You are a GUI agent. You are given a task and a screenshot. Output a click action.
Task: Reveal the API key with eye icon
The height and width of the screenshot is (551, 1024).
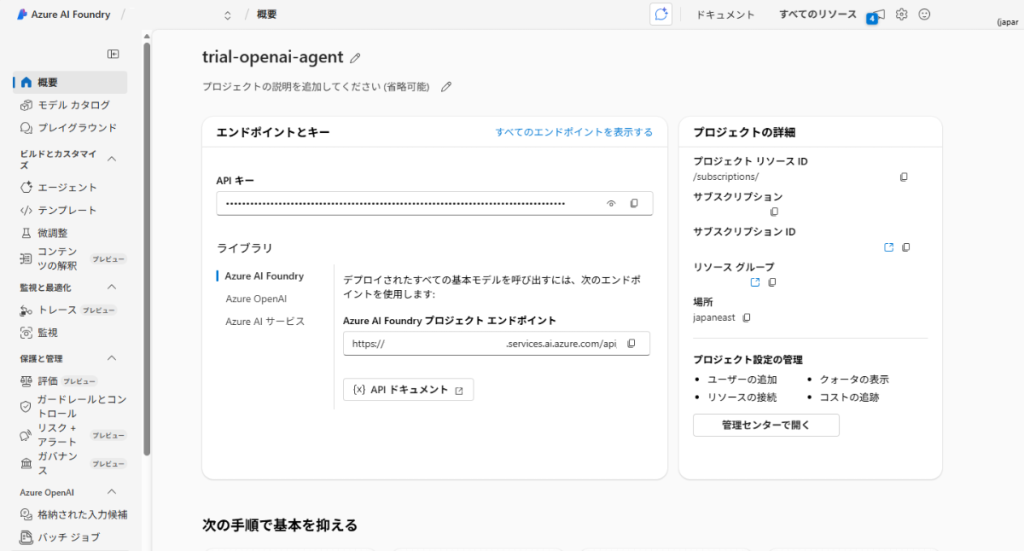[x=611, y=204]
